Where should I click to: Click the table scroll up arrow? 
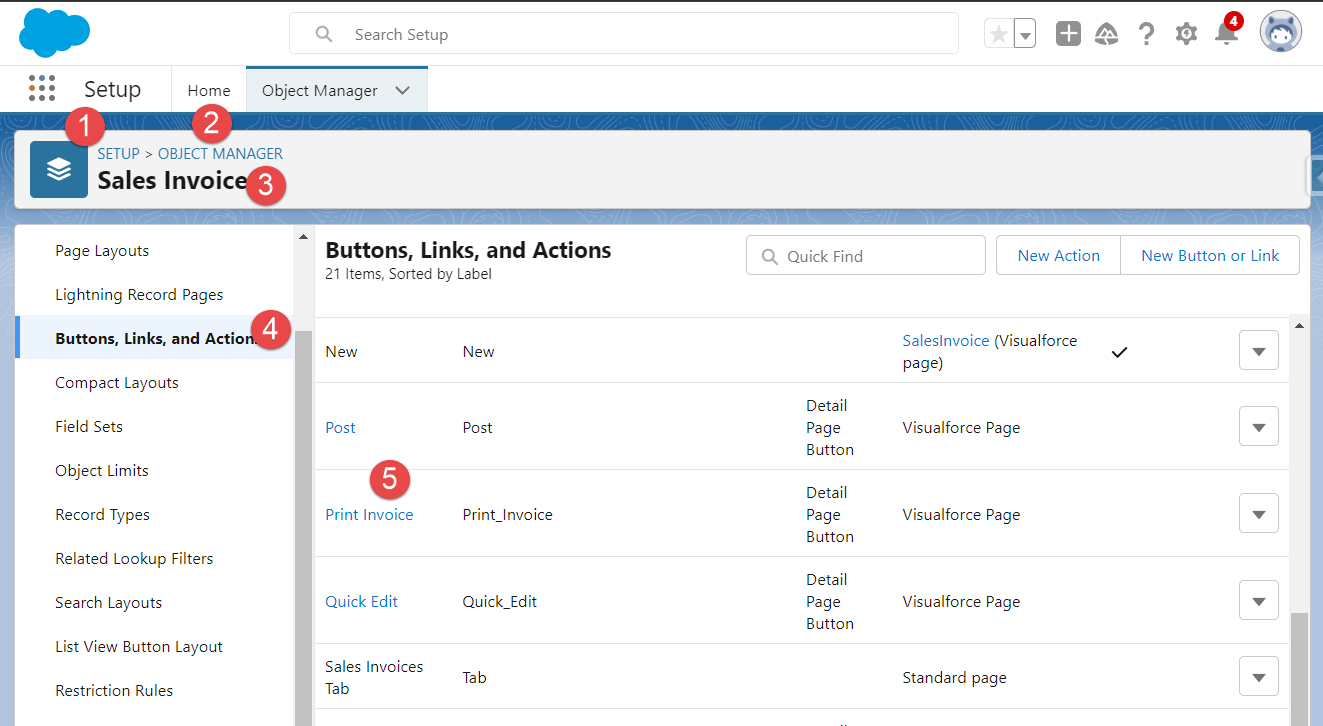(x=1300, y=326)
